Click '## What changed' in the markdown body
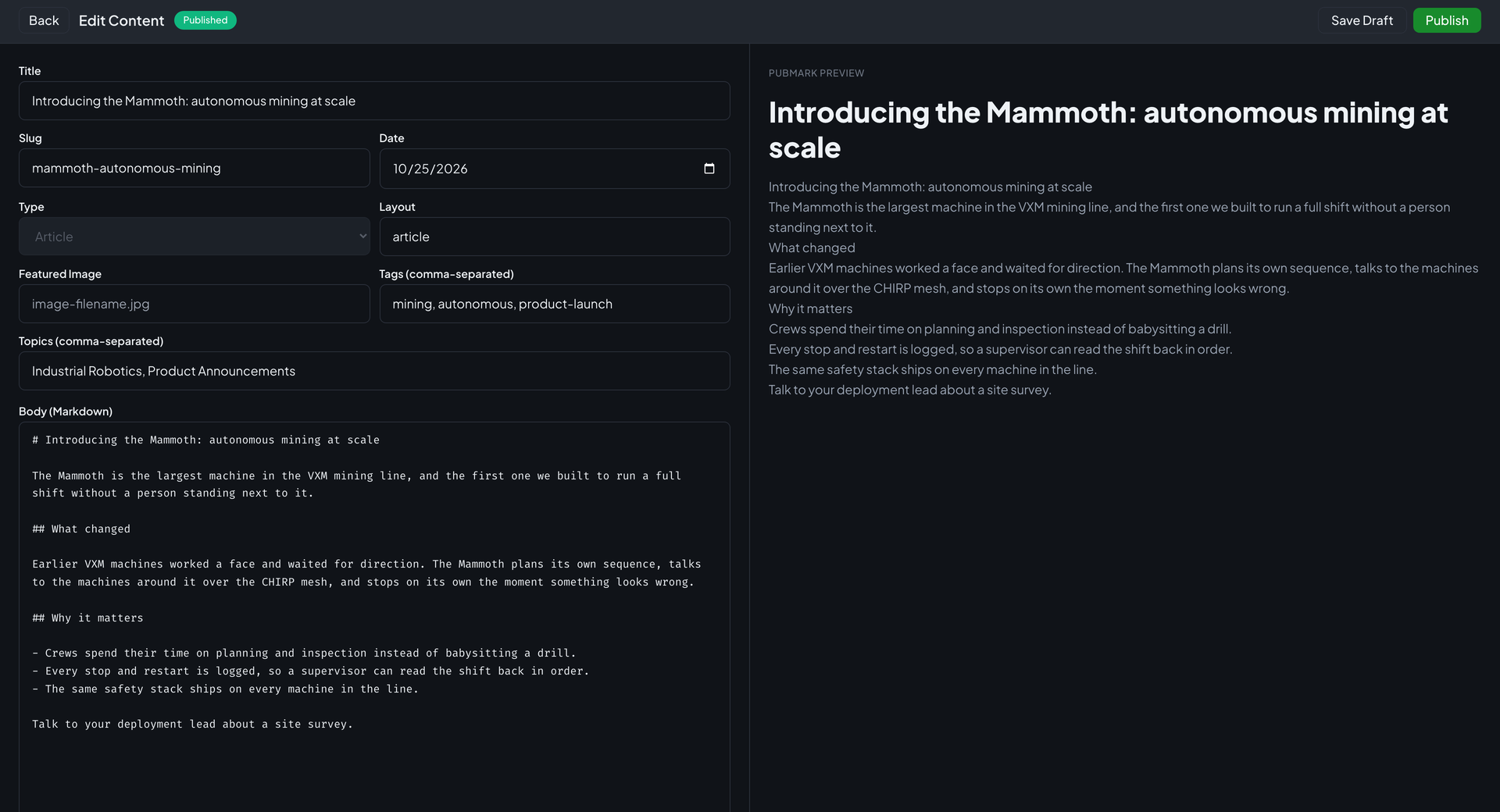Viewport: 1500px width, 812px height. (x=81, y=529)
